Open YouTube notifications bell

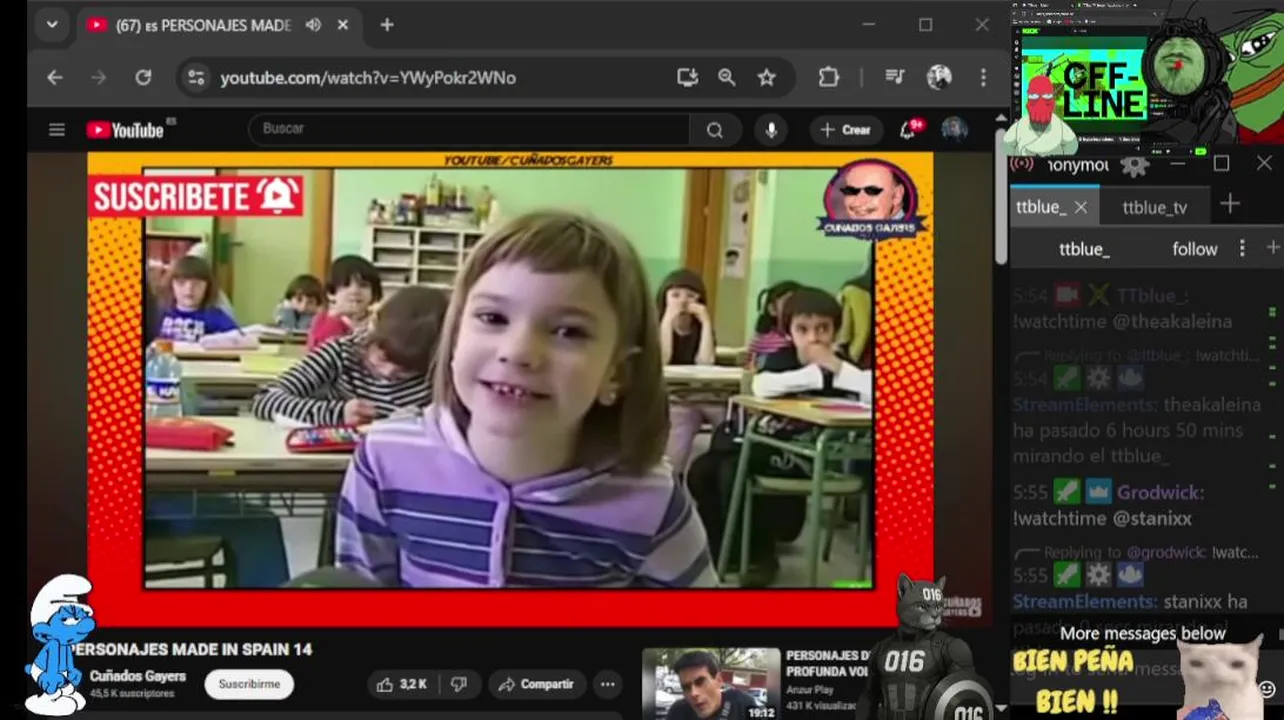click(909, 130)
